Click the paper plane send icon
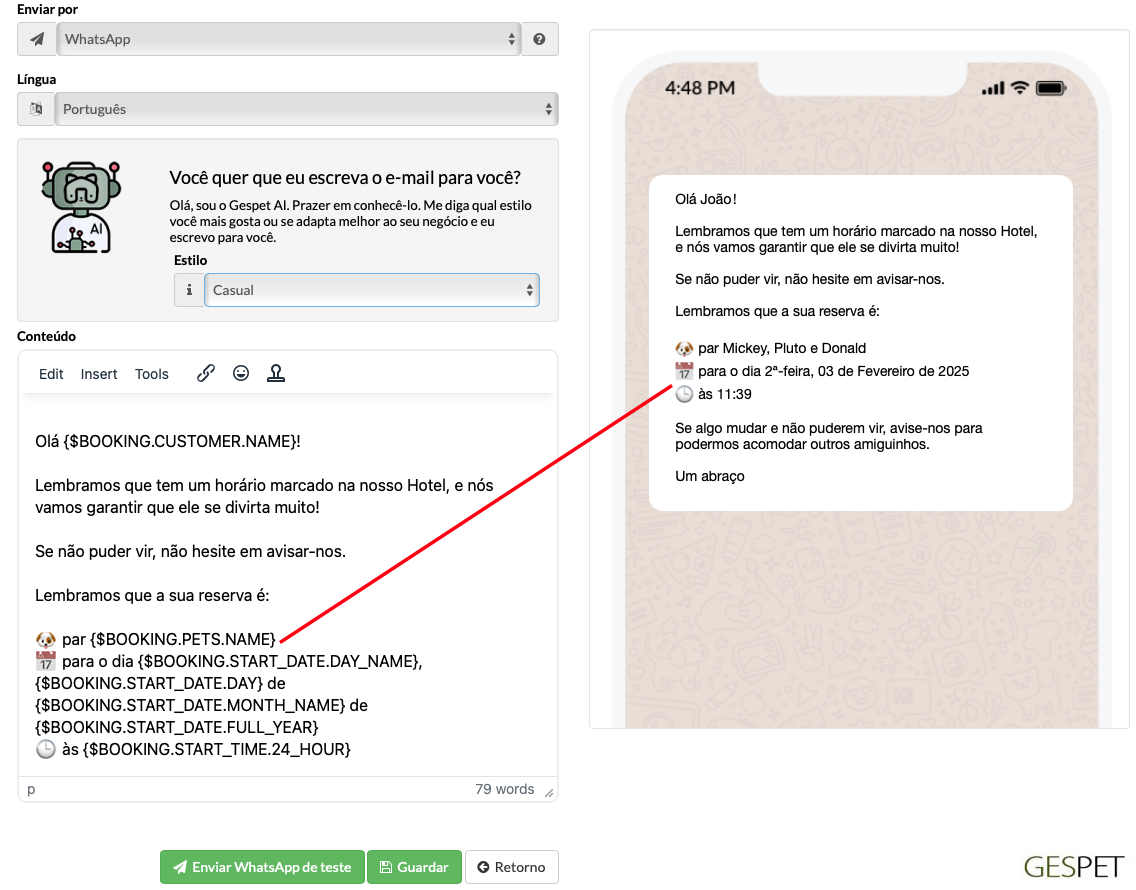Viewport: 1136px width, 890px height. [x=37, y=39]
